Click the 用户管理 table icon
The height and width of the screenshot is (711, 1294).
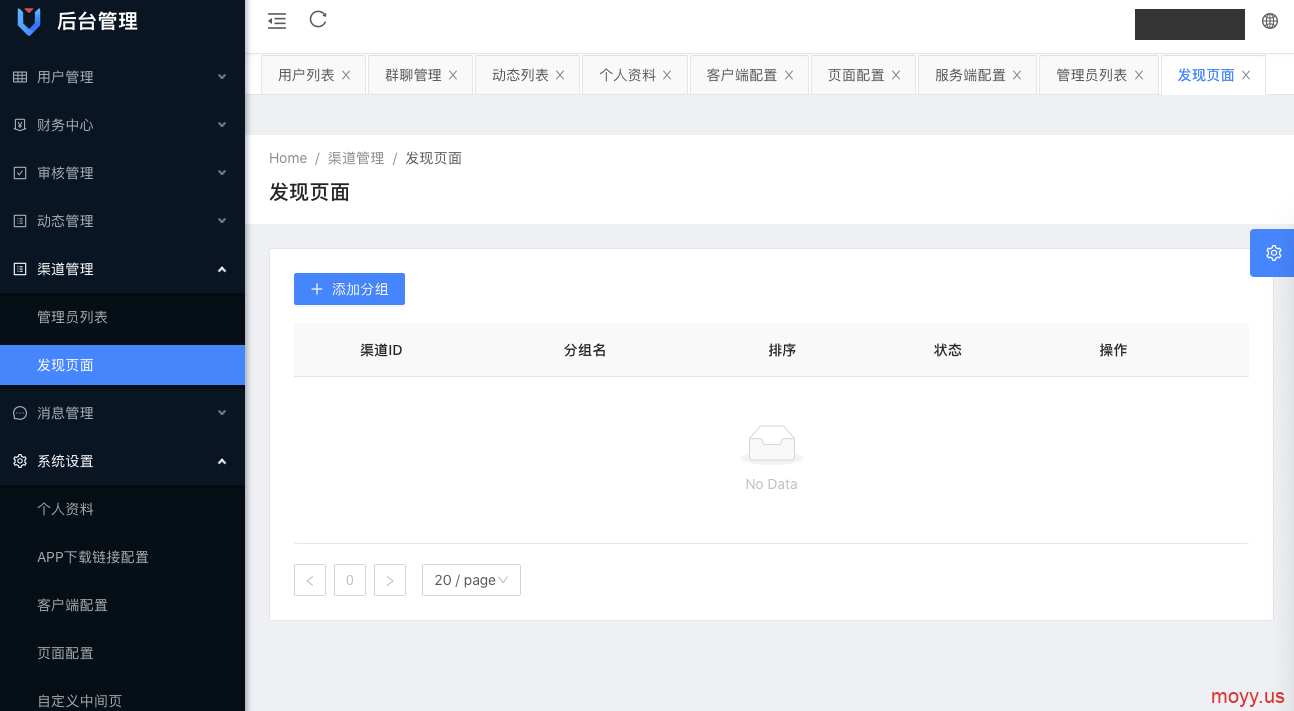coord(20,77)
